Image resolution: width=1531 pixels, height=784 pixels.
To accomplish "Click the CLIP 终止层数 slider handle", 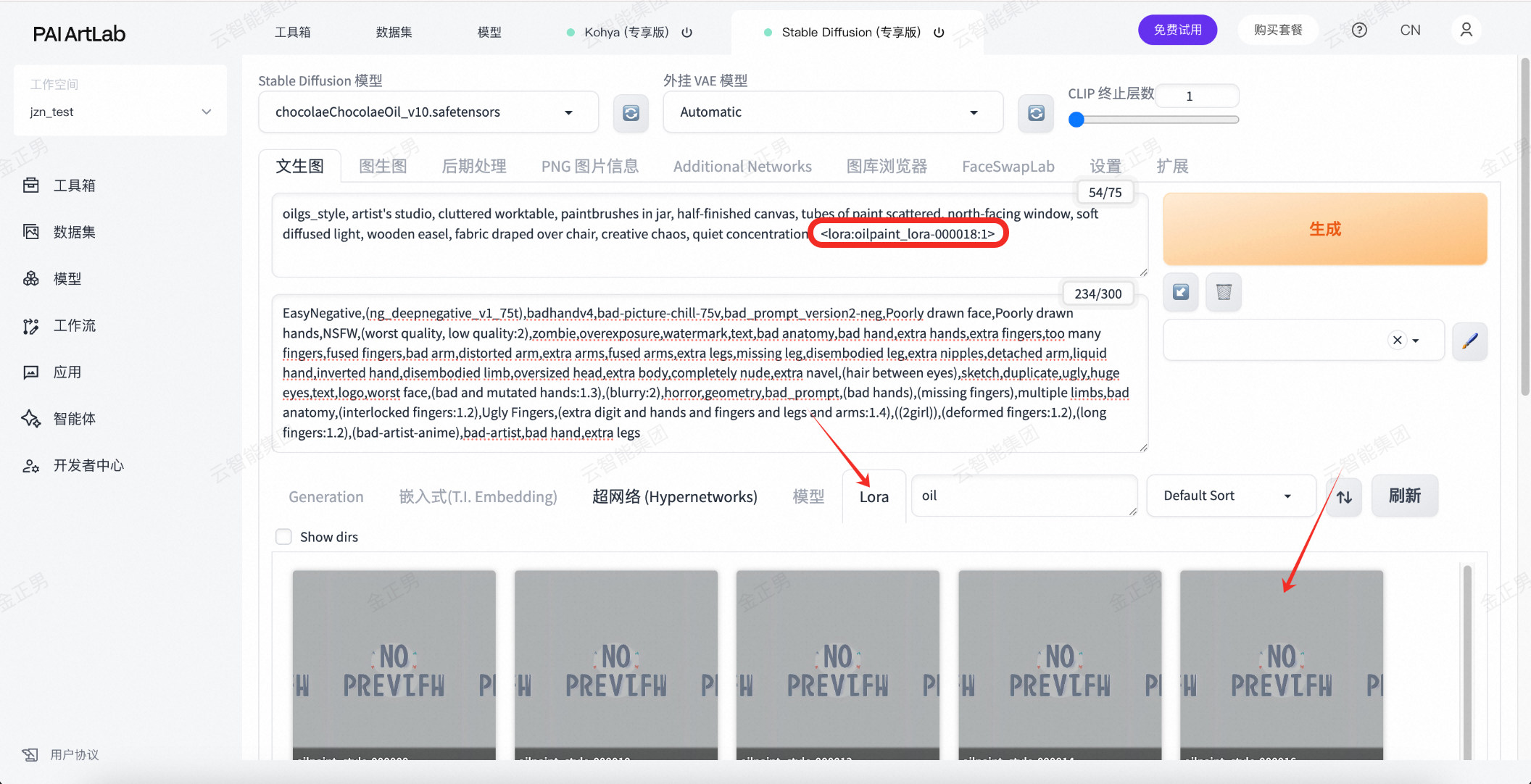I will click(1076, 120).
